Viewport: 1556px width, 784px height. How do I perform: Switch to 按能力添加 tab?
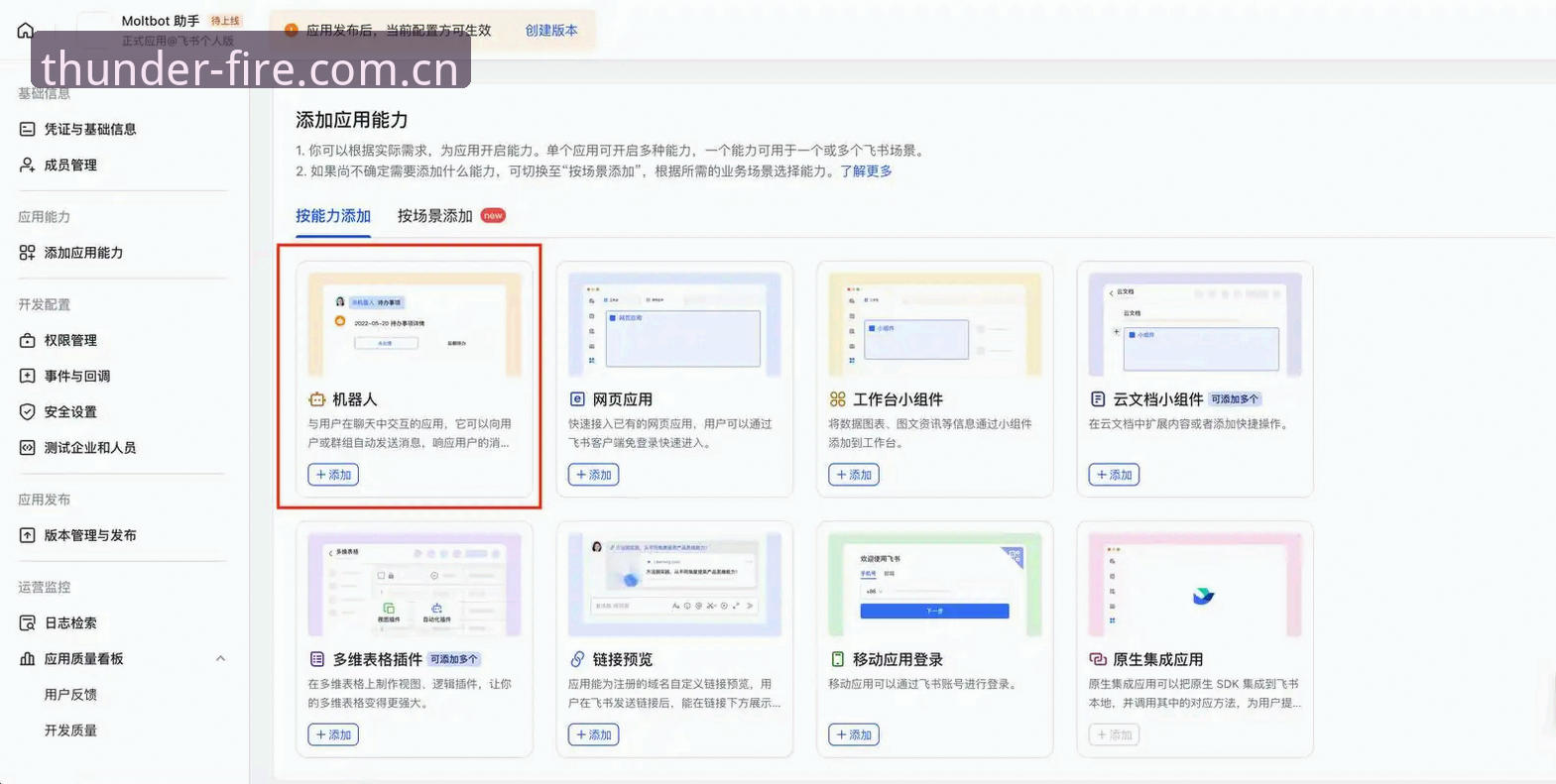tap(333, 216)
